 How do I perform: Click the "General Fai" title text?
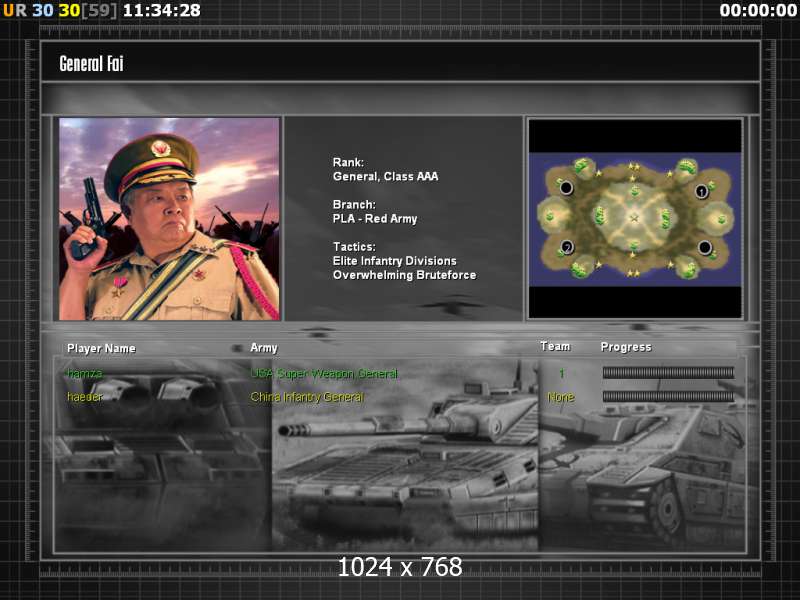tap(91, 64)
